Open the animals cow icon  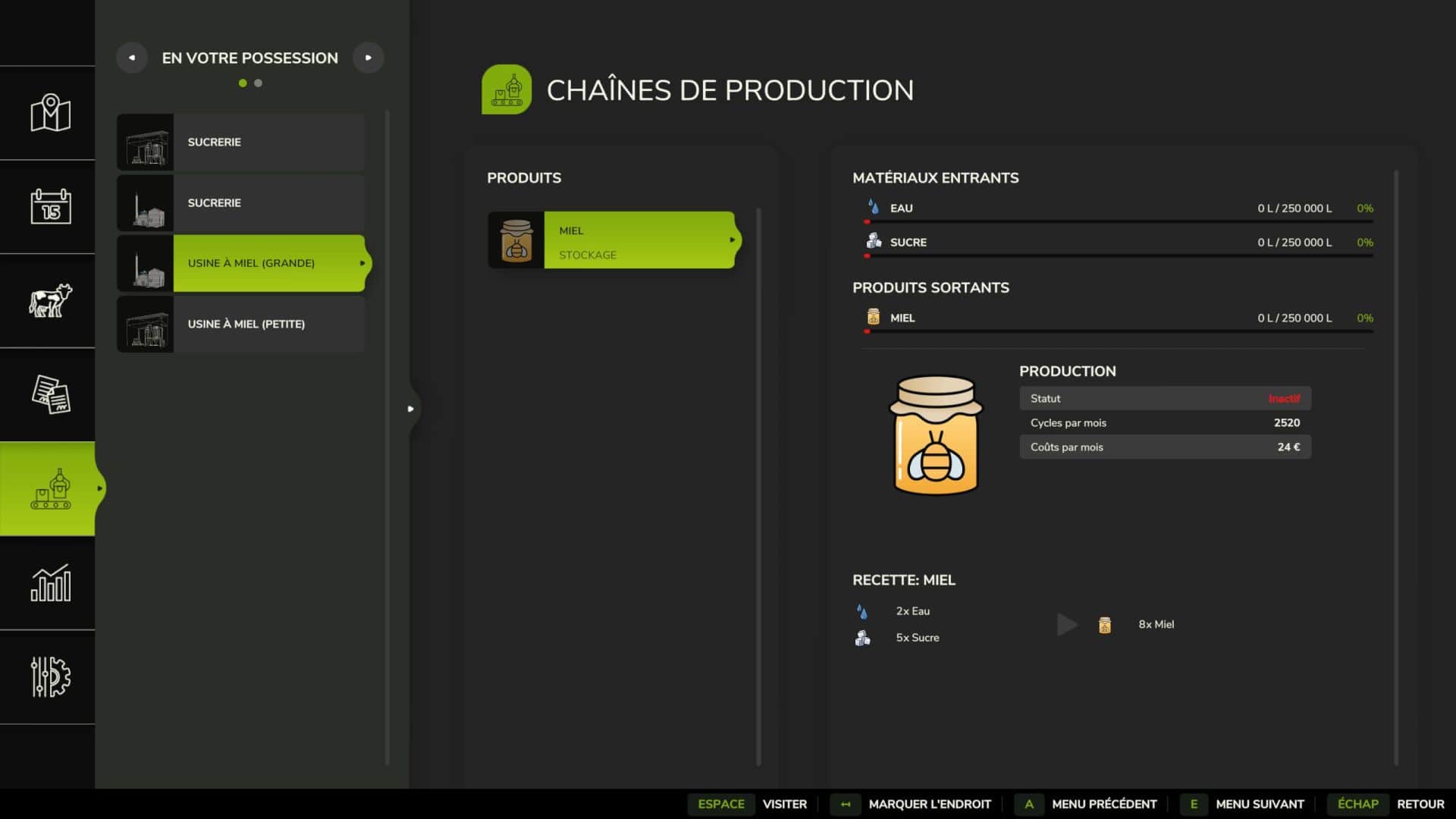[x=50, y=300]
